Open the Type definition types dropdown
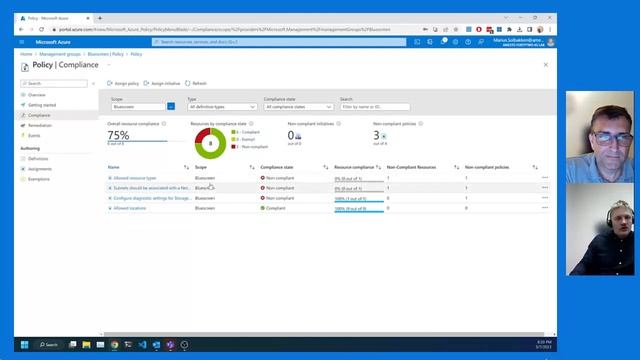The height and width of the screenshot is (360, 640). point(222,107)
